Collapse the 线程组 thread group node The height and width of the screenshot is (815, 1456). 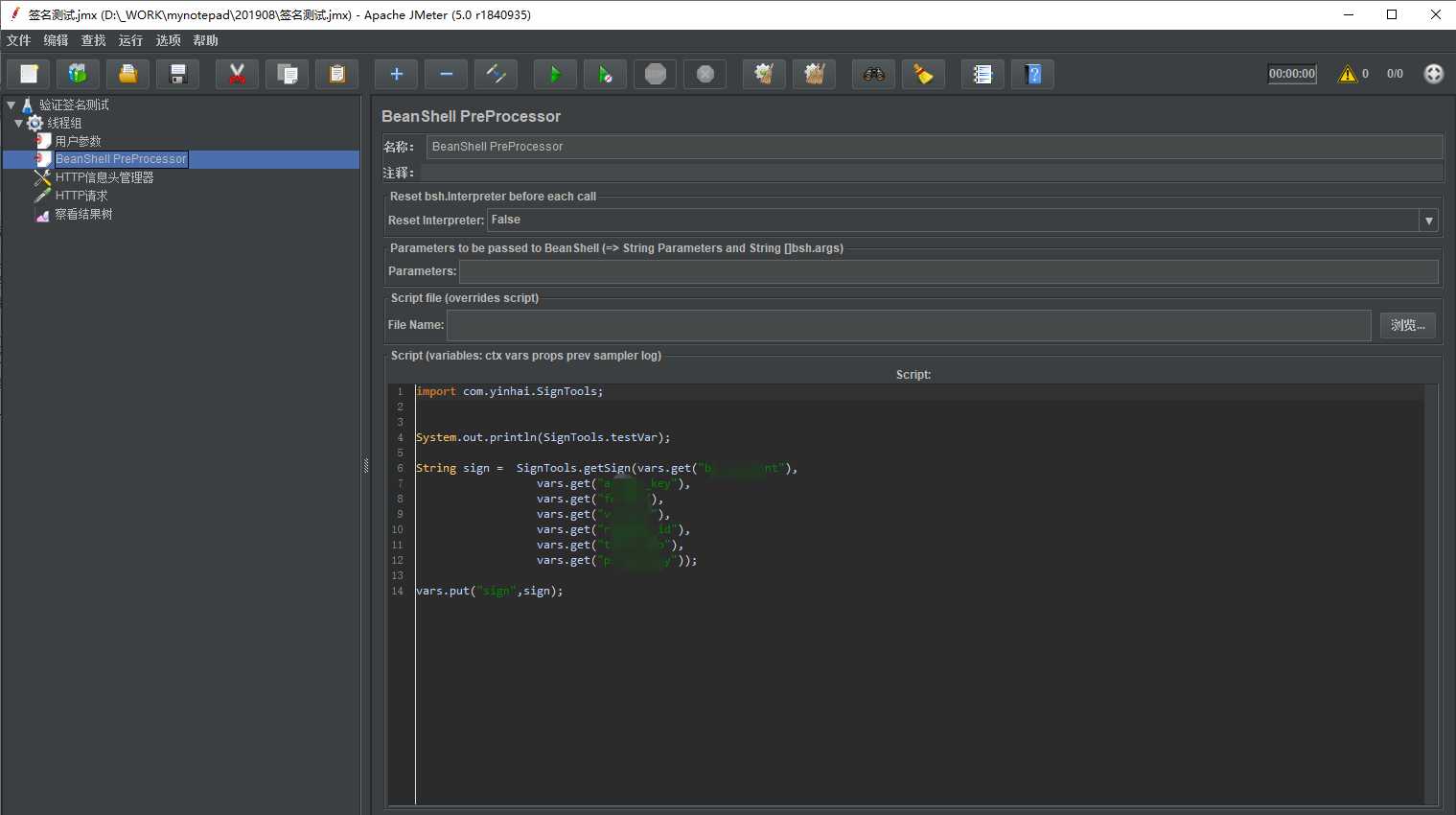18,123
